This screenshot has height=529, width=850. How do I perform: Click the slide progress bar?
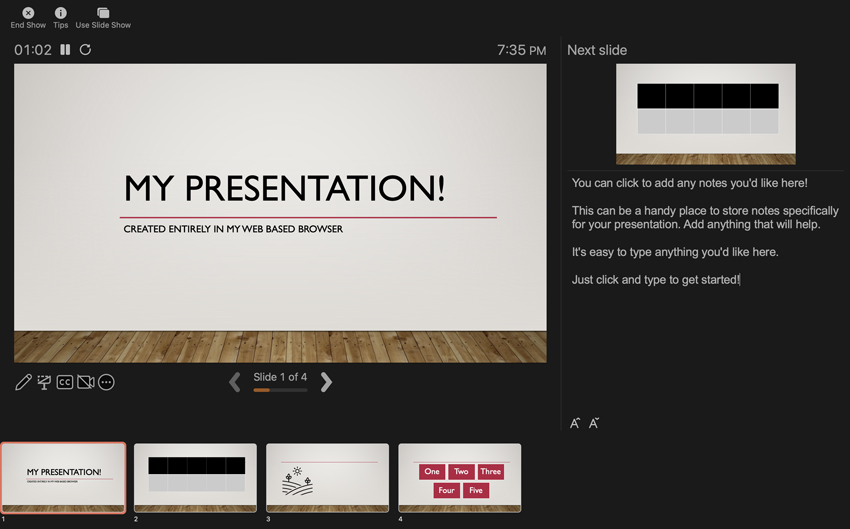pyautogui.click(x=280, y=390)
